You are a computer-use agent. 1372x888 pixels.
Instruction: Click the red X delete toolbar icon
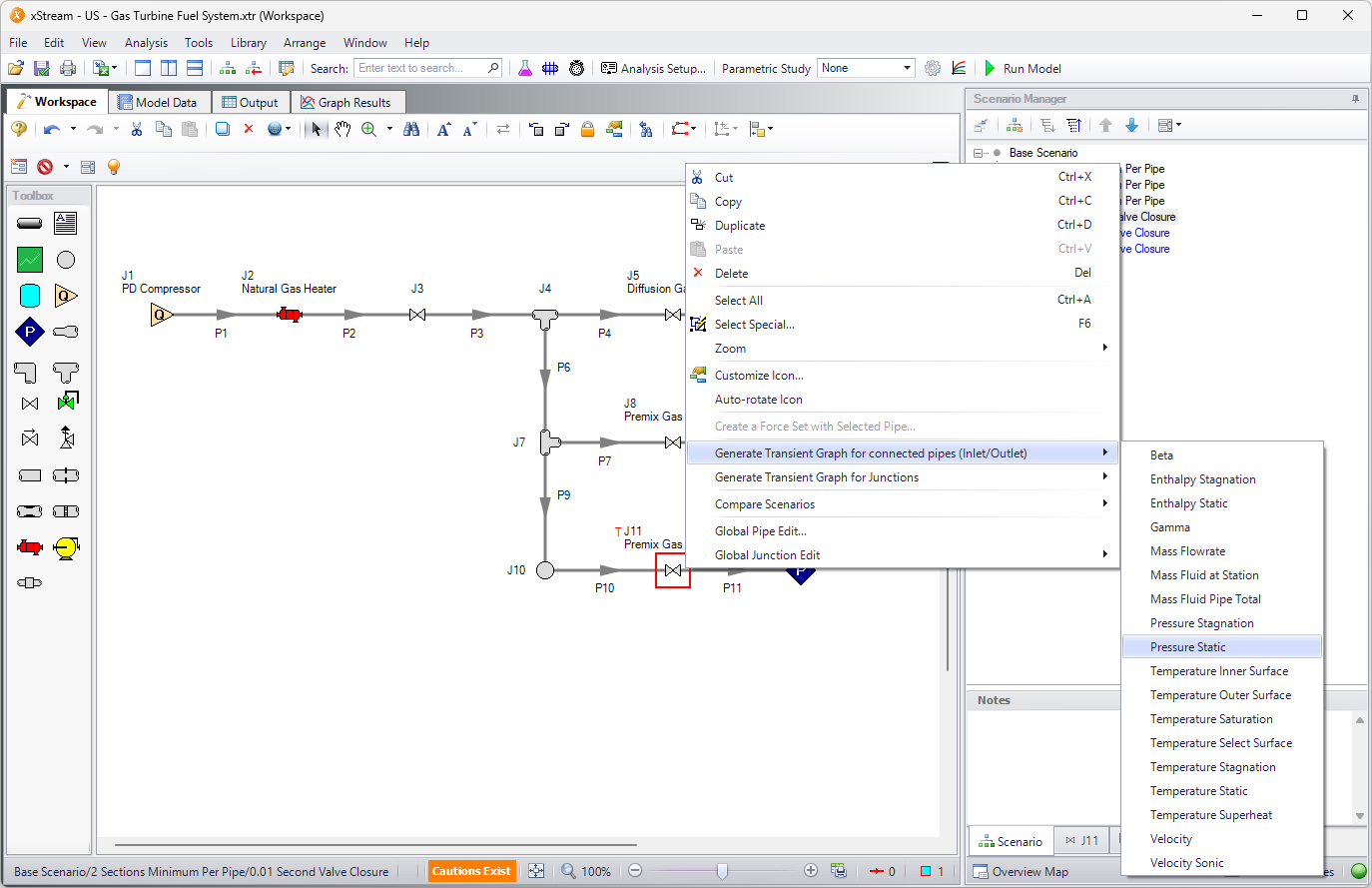tap(249, 129)
